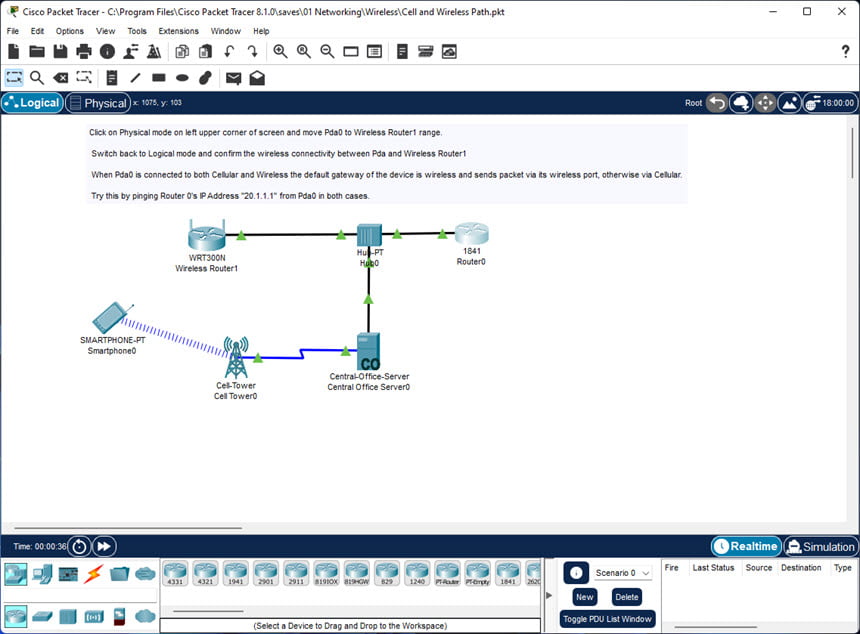This screenshot has height=634, width=860.
Task: Activate the Select tool
Action: [14, 78]
